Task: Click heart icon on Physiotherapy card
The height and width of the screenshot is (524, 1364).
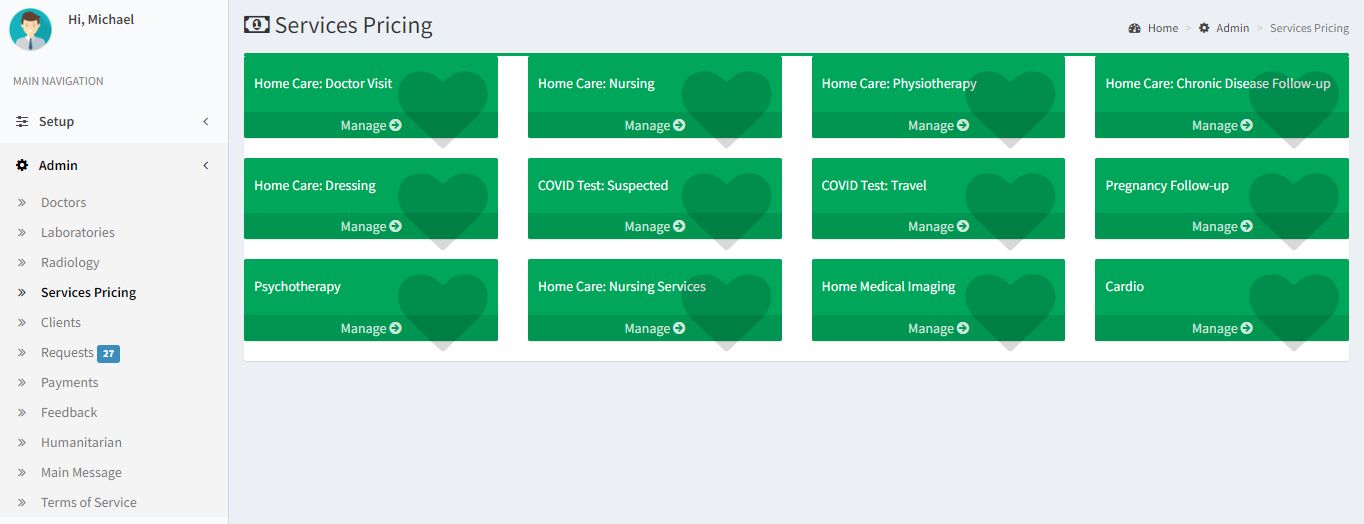Action: pos(1010,108)
